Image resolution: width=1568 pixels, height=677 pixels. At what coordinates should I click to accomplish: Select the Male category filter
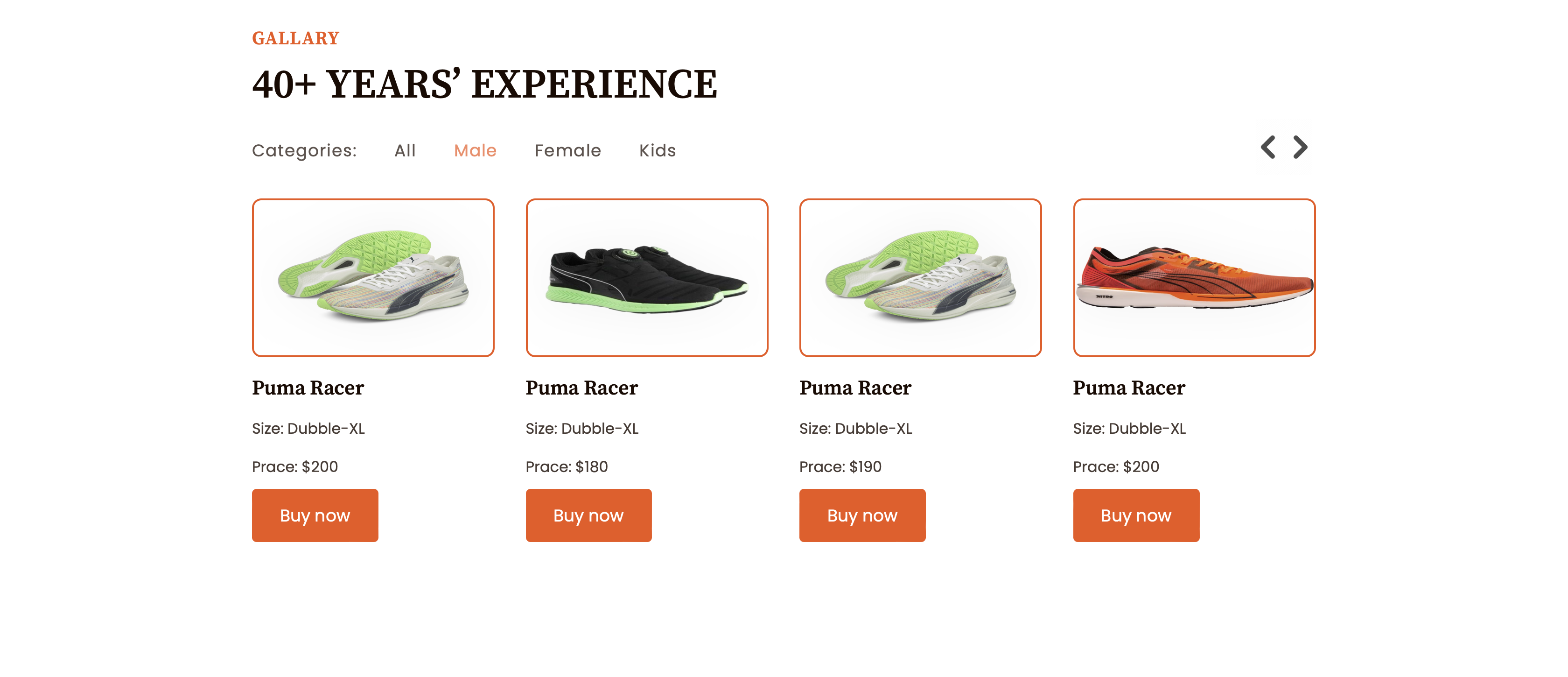[476, 150]
